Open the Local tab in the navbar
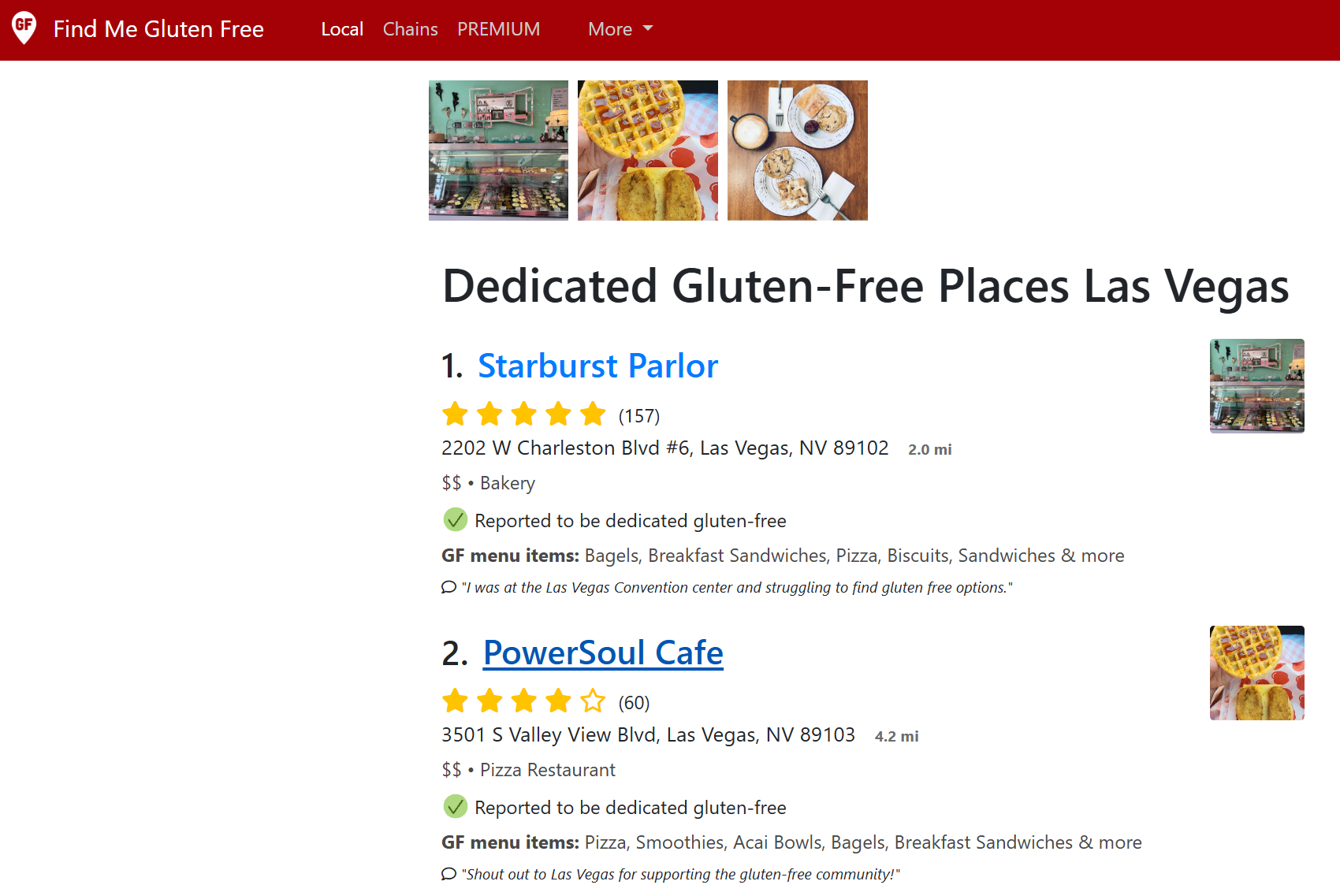 [x=342, y=29]
